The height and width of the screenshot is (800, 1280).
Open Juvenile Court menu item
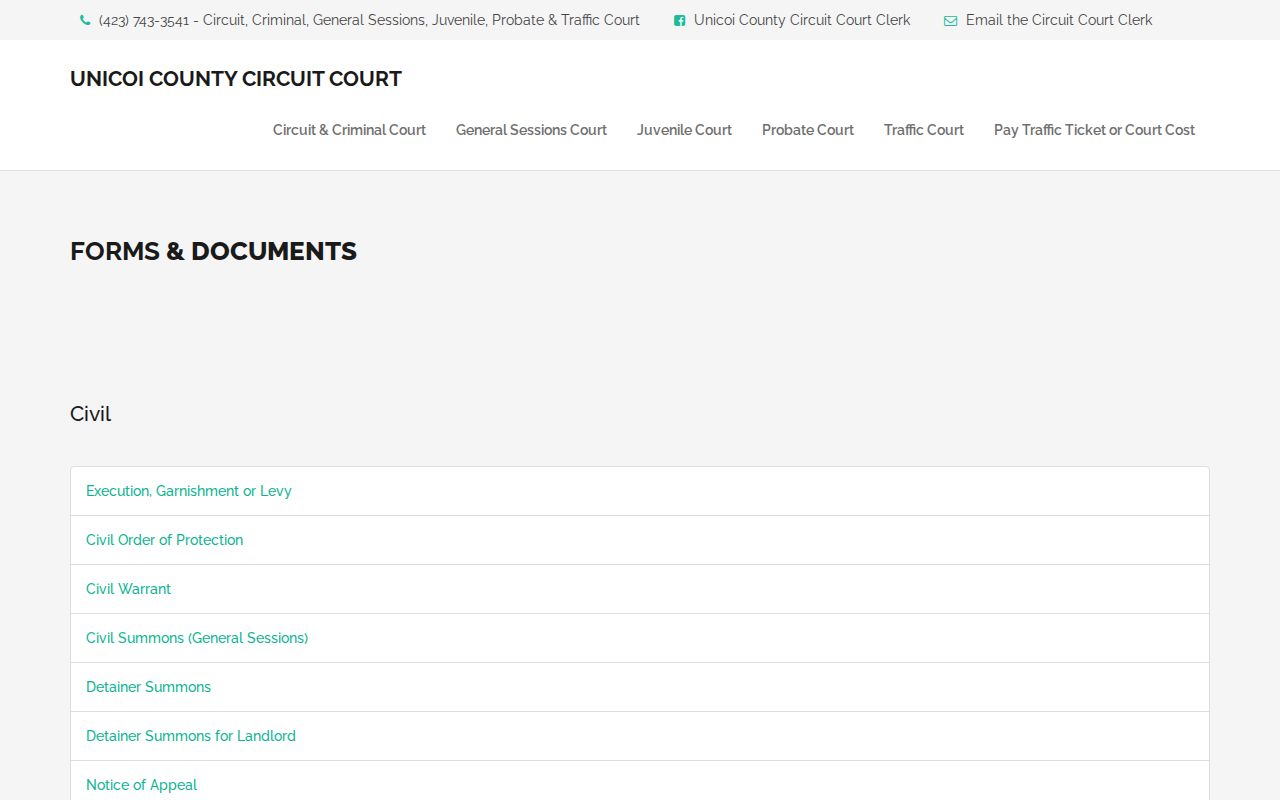[x=684, y=130]
